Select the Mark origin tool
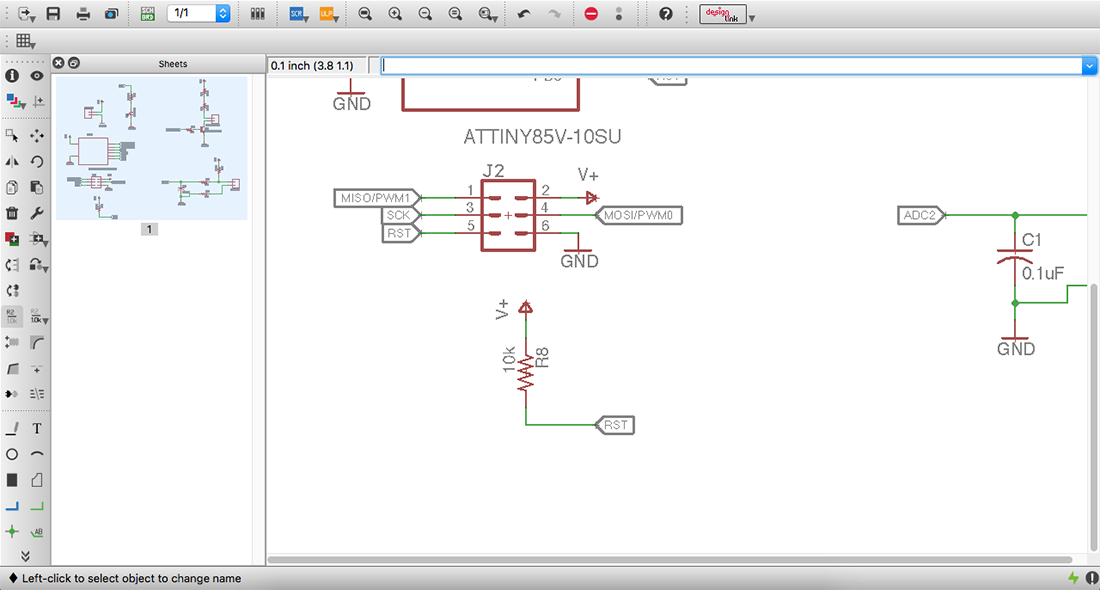The image size is (1100, 590). (x=38, y=102)
